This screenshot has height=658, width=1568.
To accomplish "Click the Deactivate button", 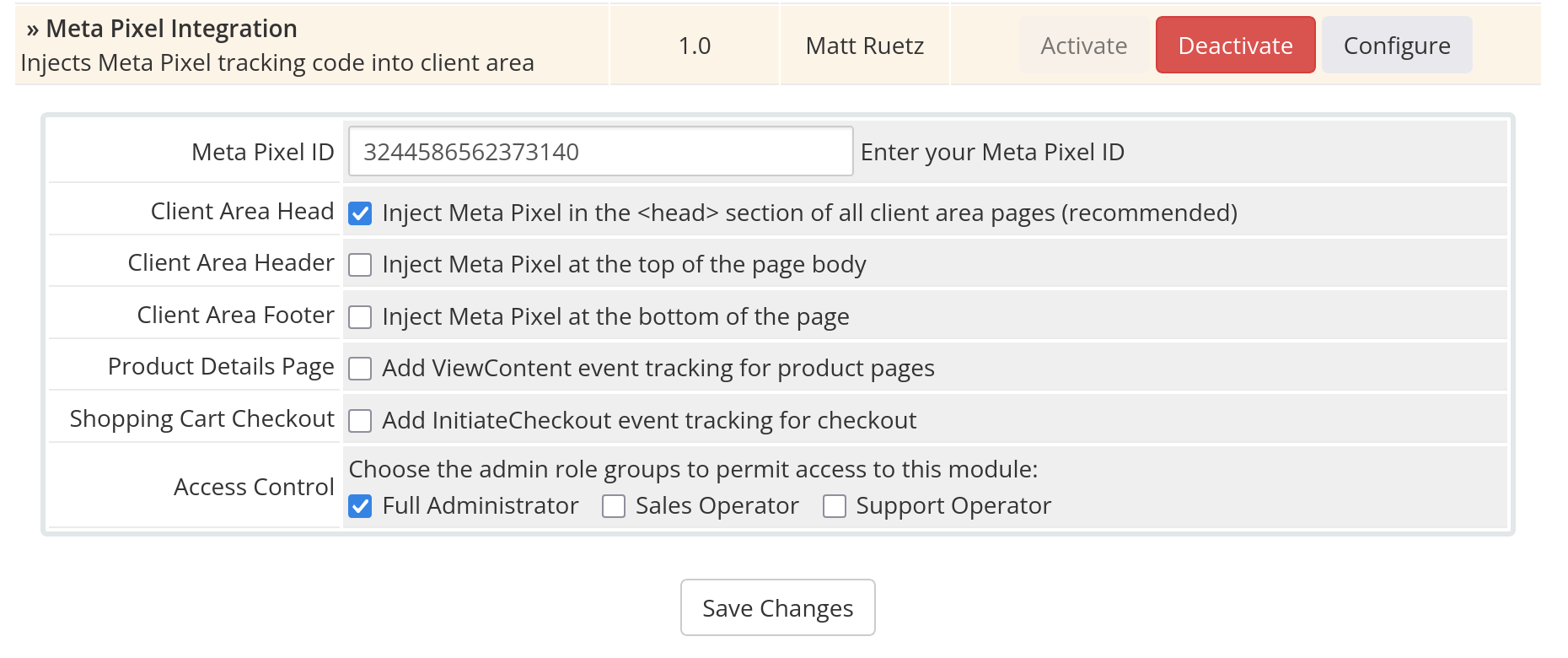I will tap(1235, 46).
